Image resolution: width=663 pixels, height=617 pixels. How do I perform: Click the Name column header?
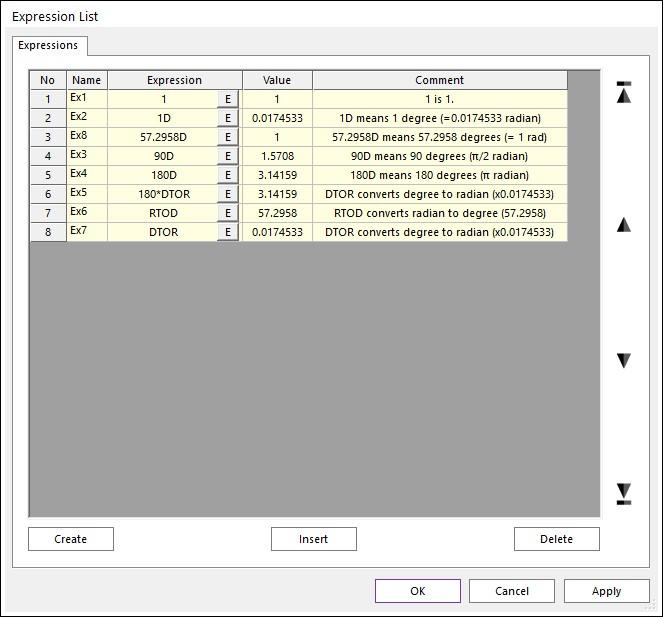coord(87,80)
